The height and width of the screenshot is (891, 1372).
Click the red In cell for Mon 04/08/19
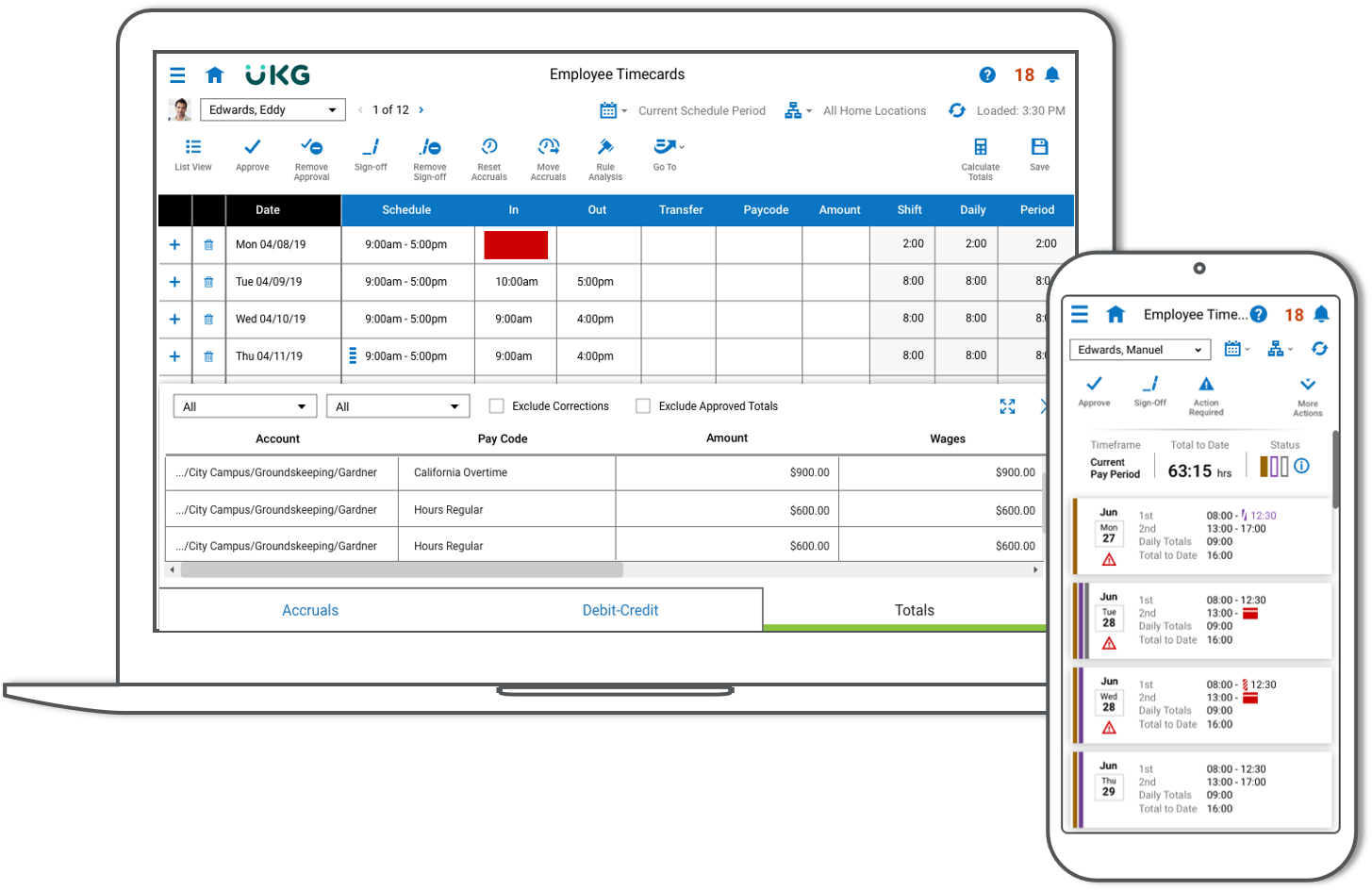[x=516, y=245]
